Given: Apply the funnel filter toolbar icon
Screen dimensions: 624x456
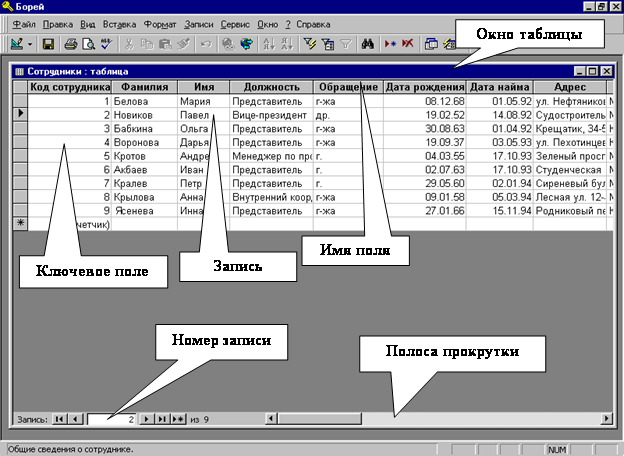Looking at the screenshot, I should (x=346, y=44).
